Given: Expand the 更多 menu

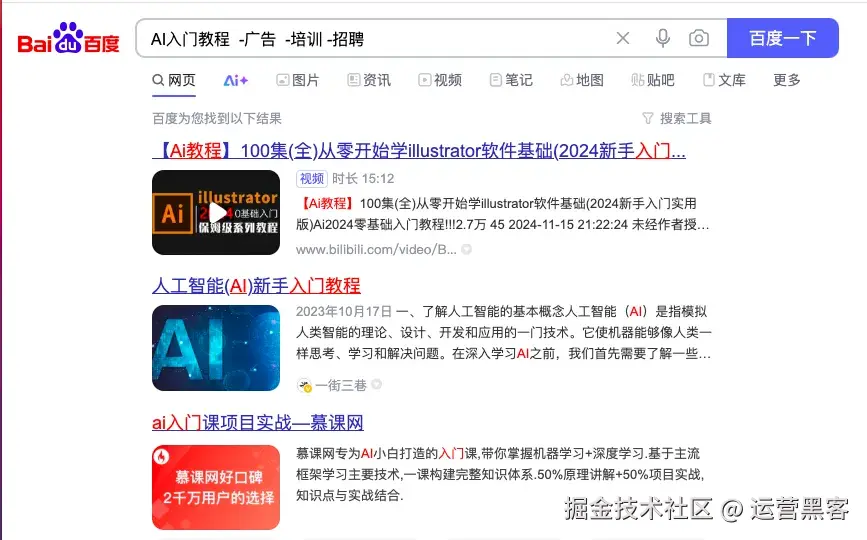Looking at the screenshot, I should [787, 80].
